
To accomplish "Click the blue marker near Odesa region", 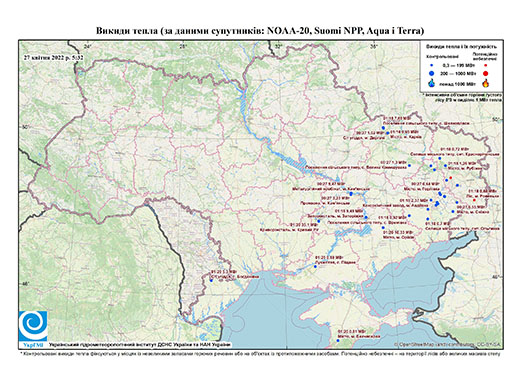I will point(211,280).
